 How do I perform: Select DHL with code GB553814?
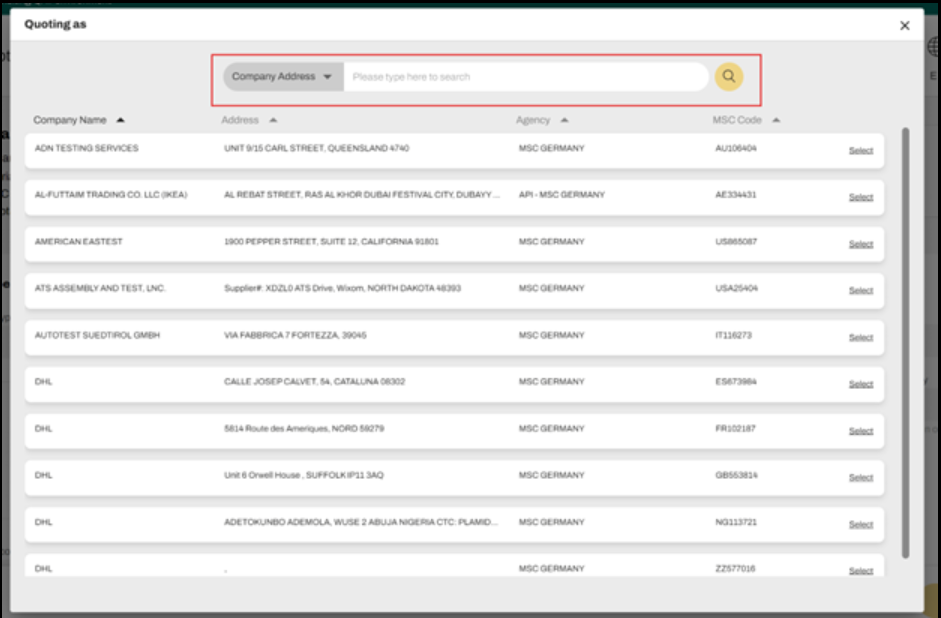[x=861, y=478]
